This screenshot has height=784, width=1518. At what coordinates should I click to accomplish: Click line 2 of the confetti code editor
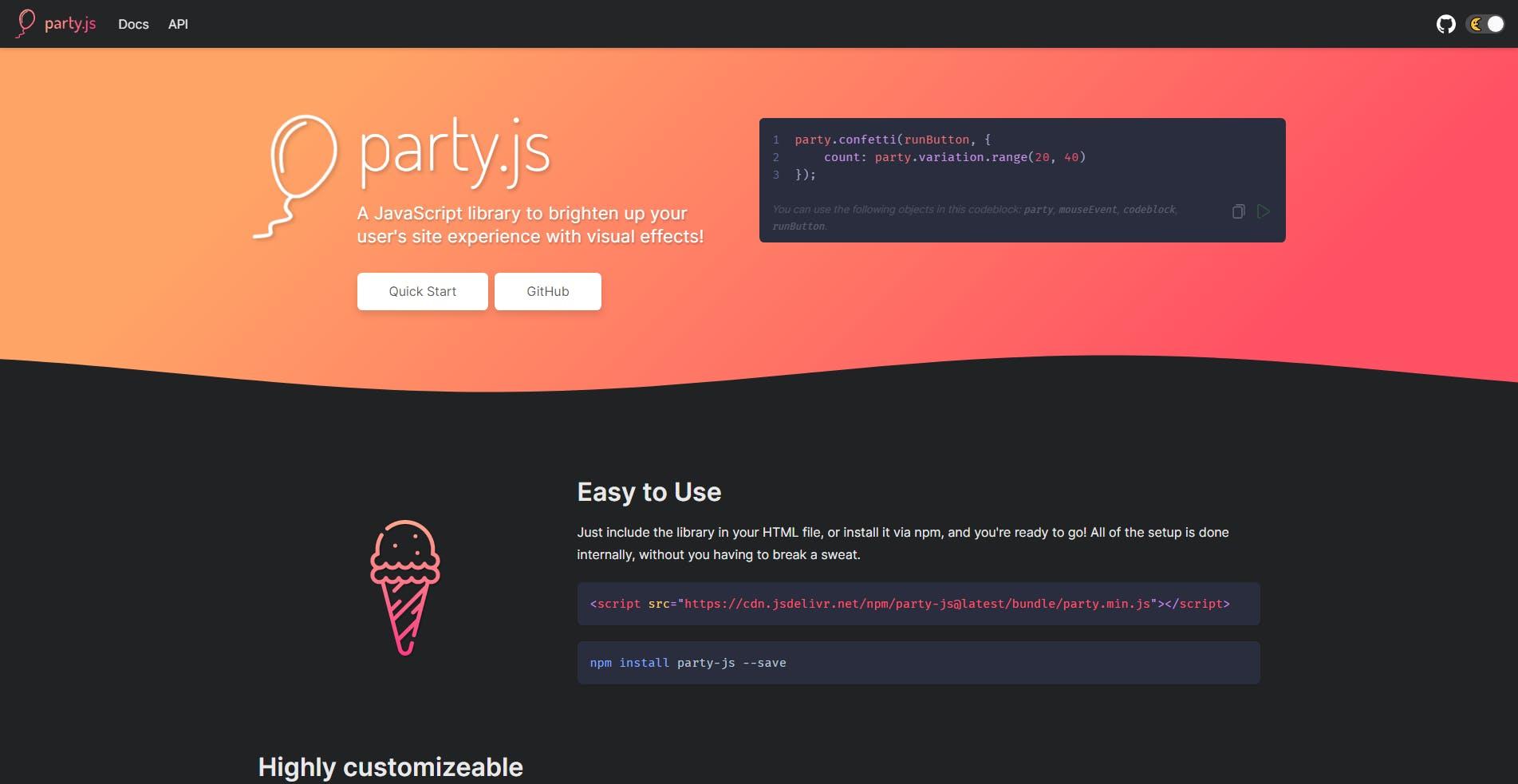(953, 156)
